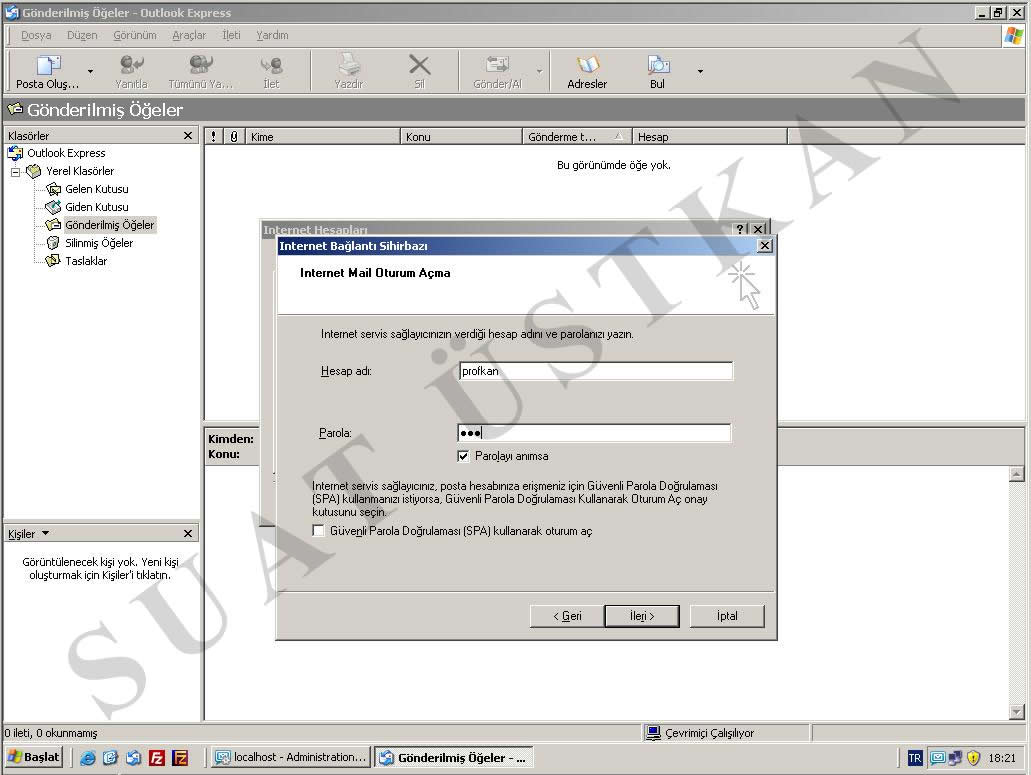Close the Internet Bağlantı Sihirbazı dialog
Image resolution: width=1031 pixels, height=775 pixels.
(x=765, y=245)
